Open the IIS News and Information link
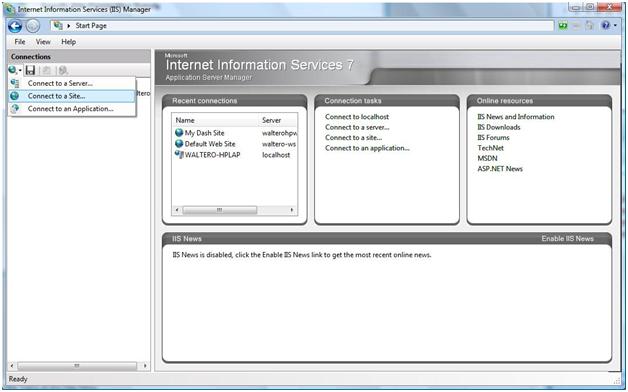Screen dimensions: 628x392 516,117
